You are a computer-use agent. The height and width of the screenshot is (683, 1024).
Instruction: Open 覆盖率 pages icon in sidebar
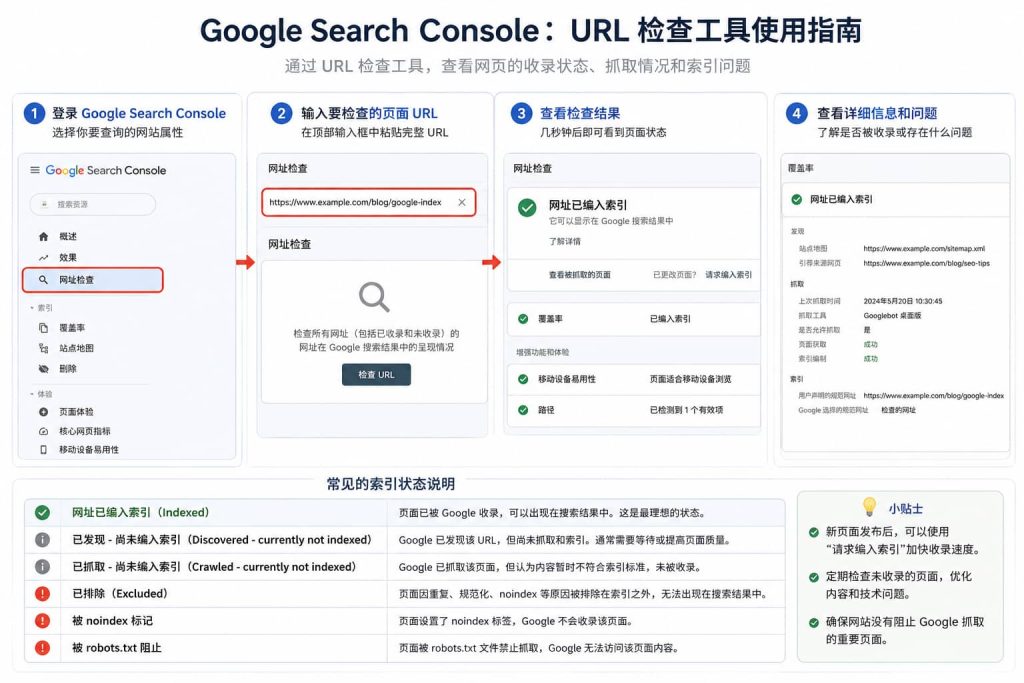coord(43,328)
